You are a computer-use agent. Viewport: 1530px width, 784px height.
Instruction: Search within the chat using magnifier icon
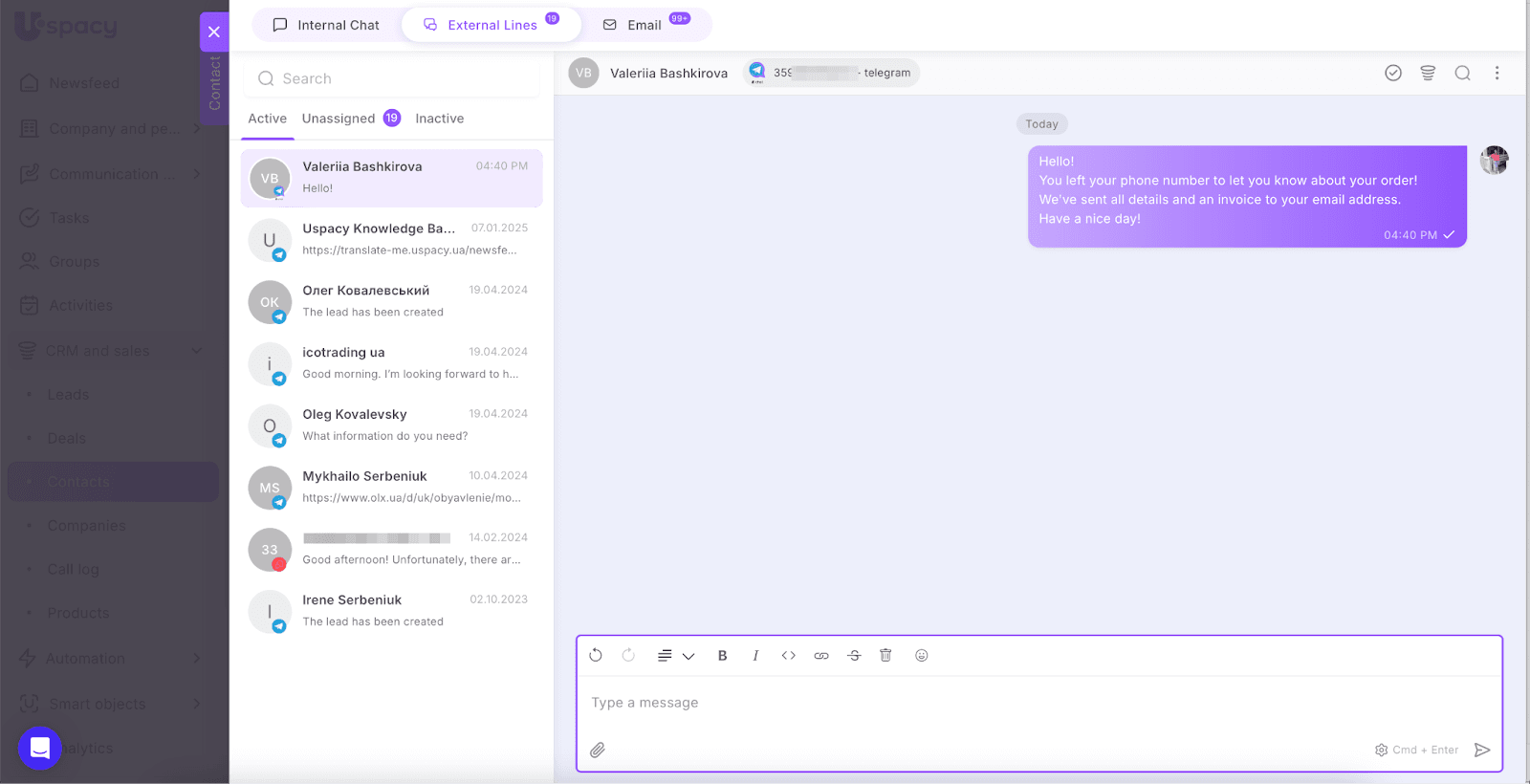[x=1462, y=73]
